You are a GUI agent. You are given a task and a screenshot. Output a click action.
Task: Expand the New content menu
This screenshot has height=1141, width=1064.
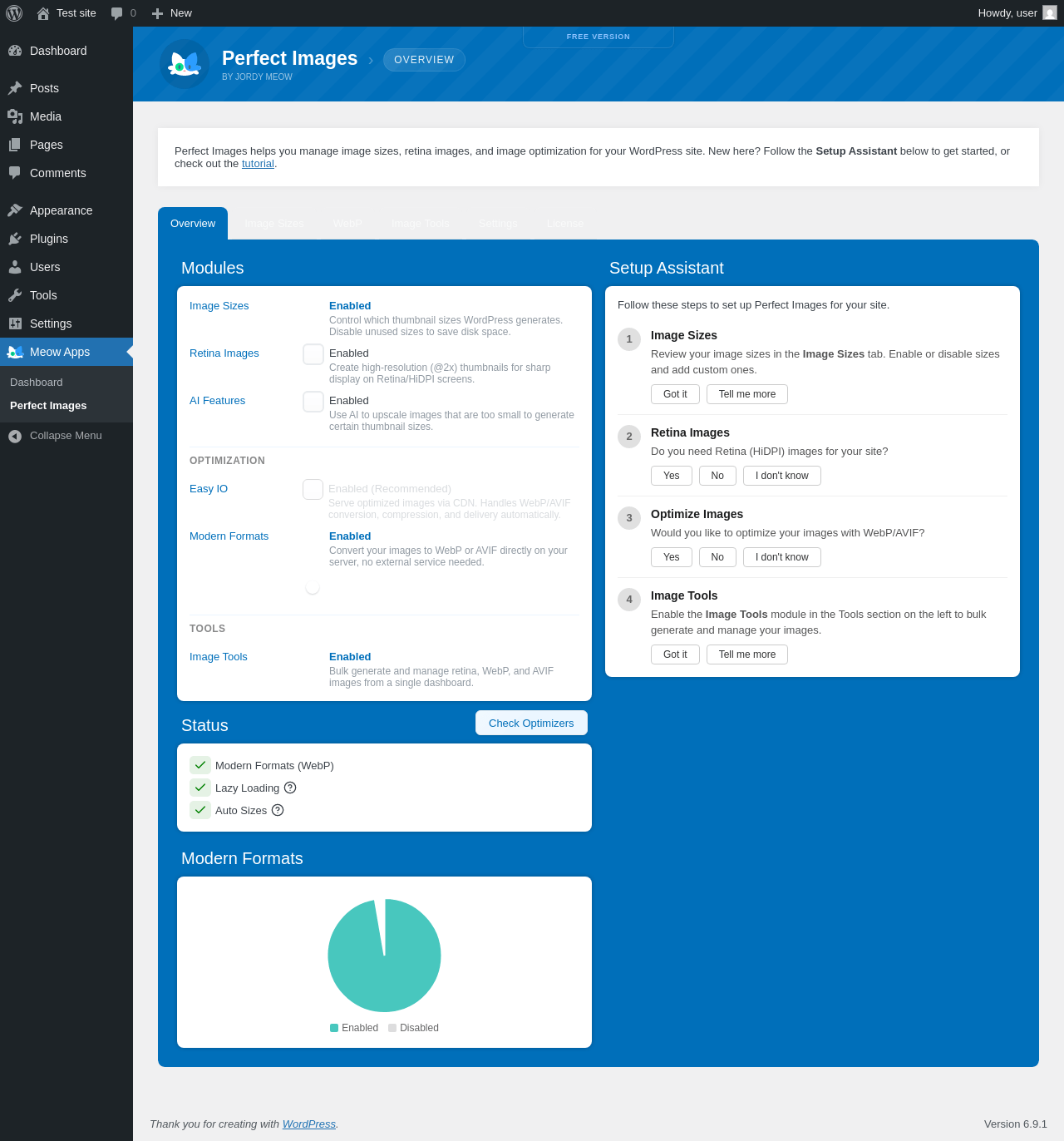click(171, 13)
